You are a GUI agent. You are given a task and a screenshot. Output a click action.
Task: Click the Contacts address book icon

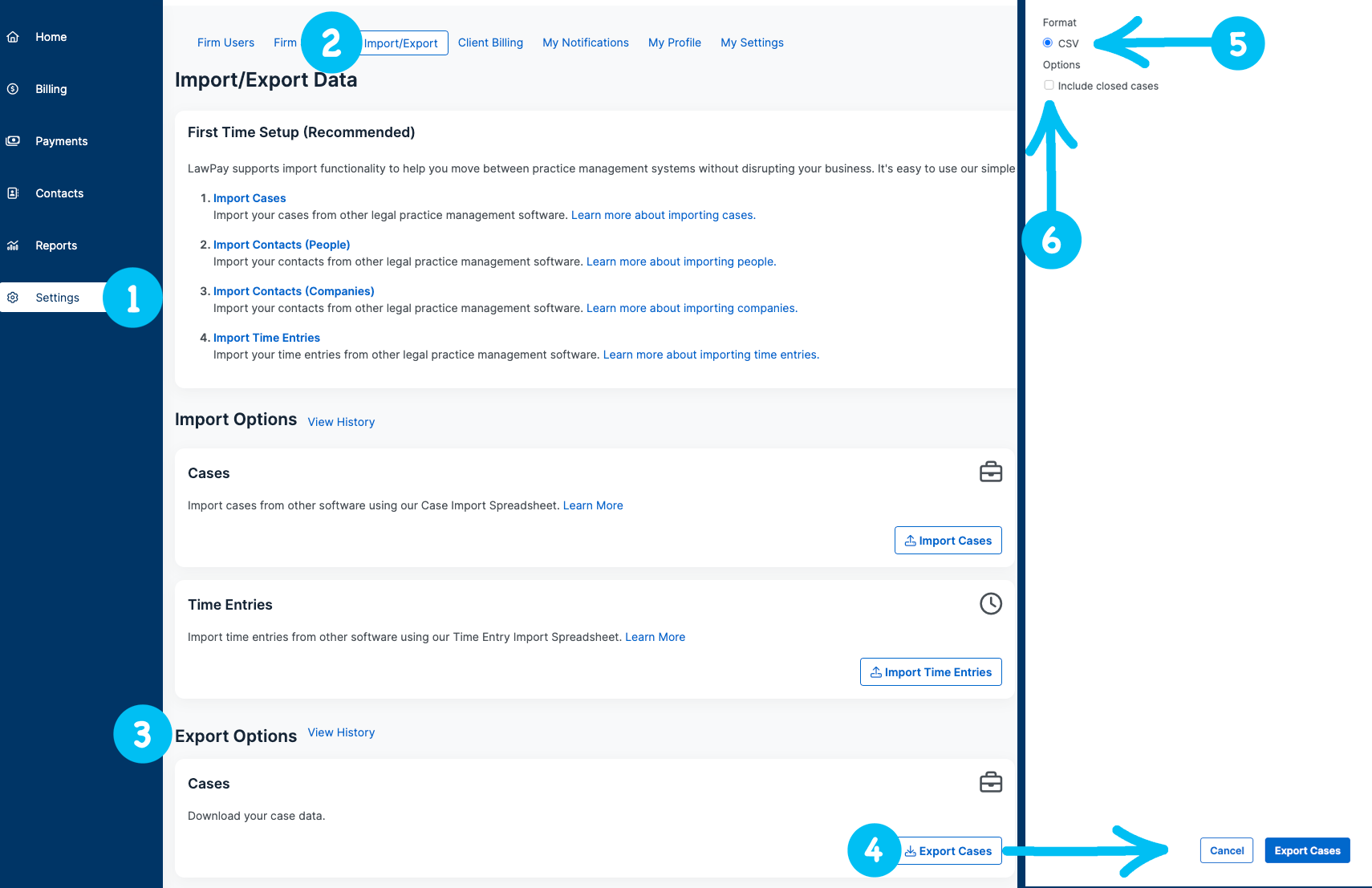coord(13,193)
